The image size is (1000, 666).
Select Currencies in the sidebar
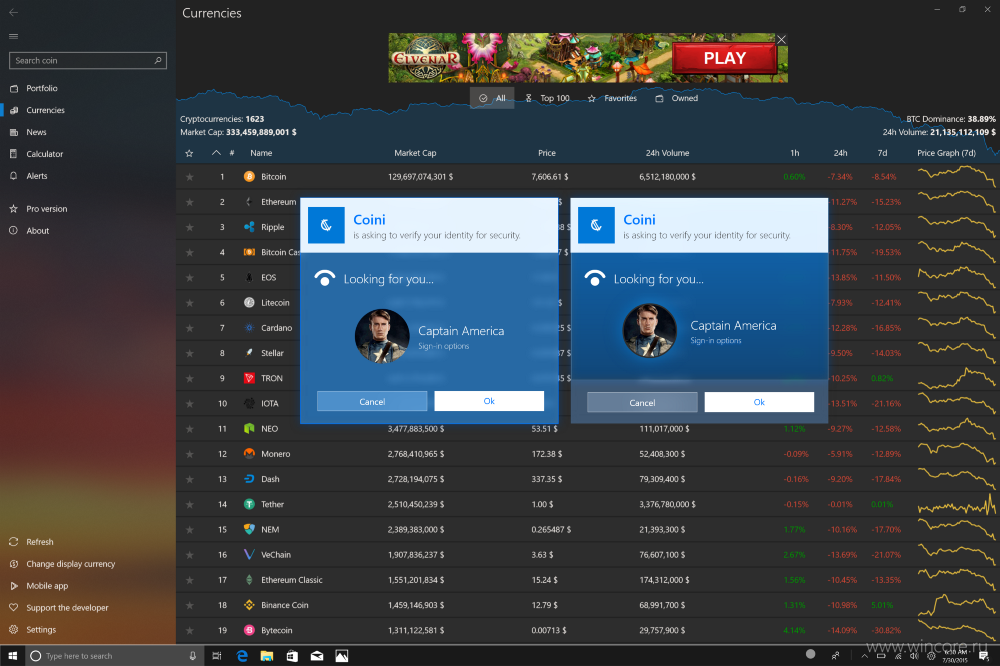45,110
